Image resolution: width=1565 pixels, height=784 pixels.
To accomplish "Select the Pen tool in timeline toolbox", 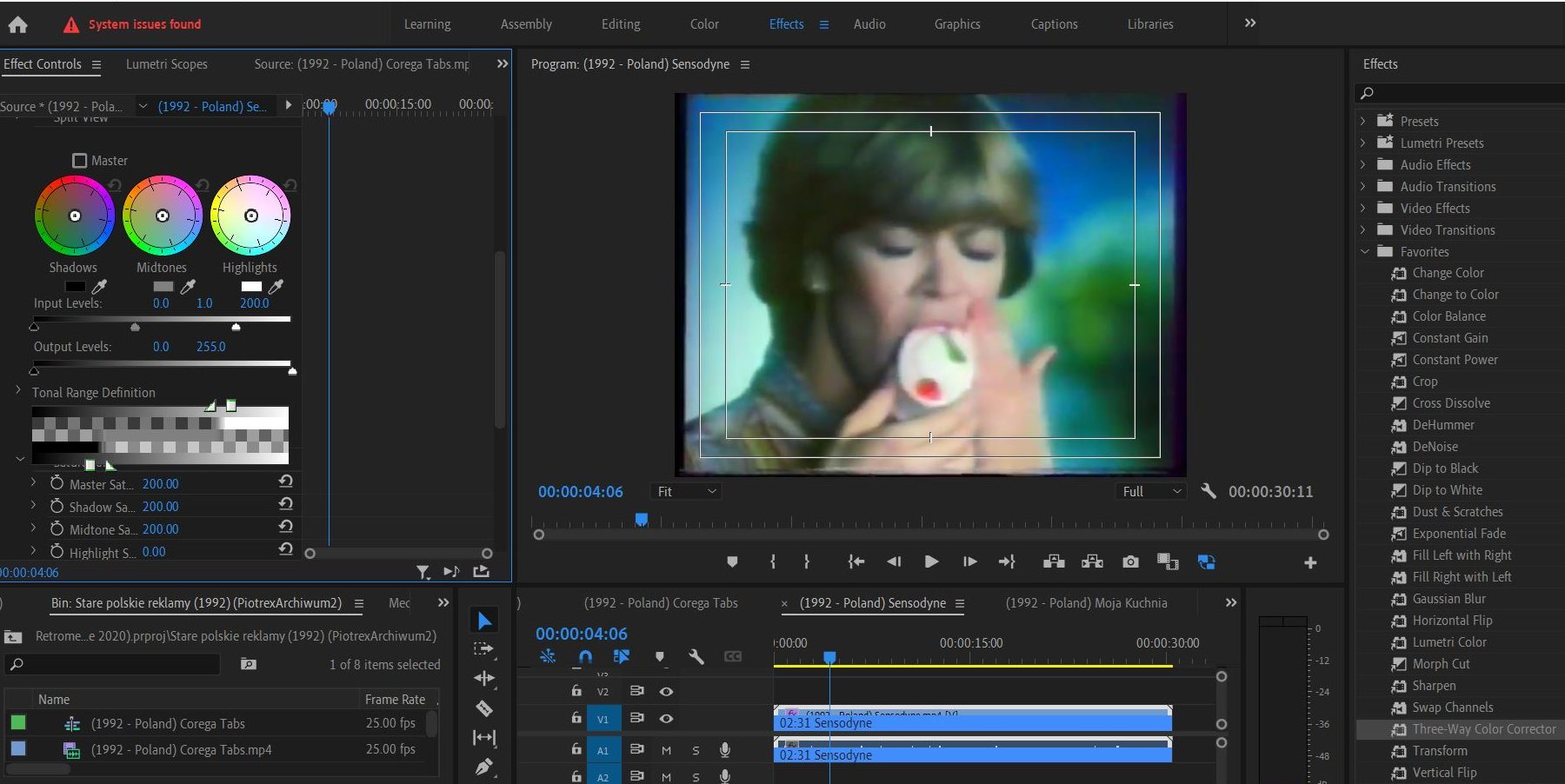I will point(484,767).
